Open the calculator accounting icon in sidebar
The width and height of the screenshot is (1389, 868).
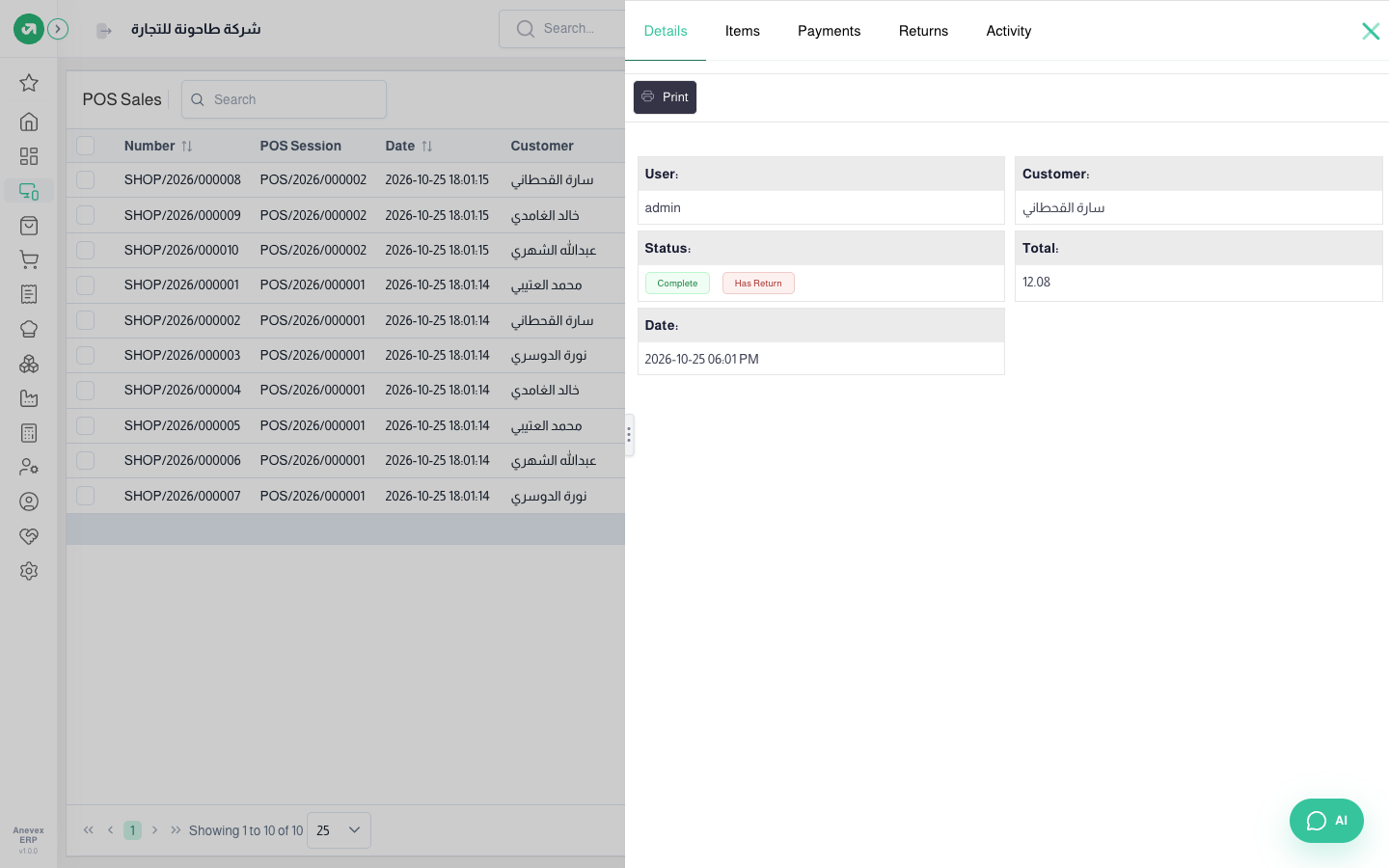point(29,433)
